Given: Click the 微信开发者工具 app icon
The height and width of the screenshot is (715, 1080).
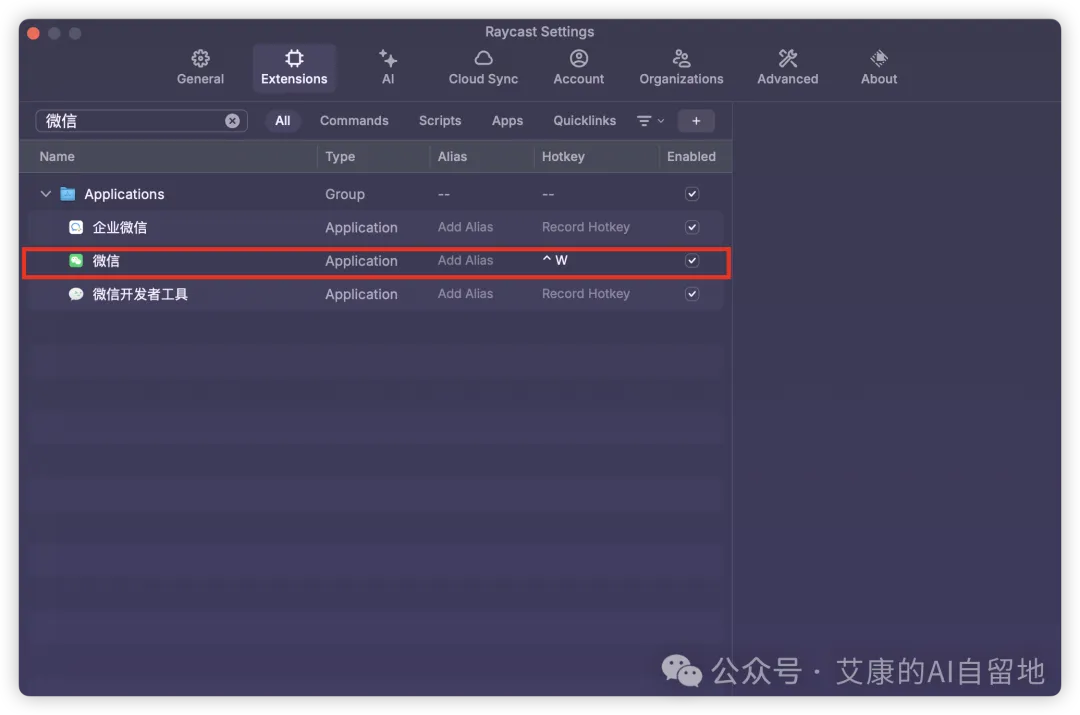Looking at the screenshot, I should click(76, 294).
